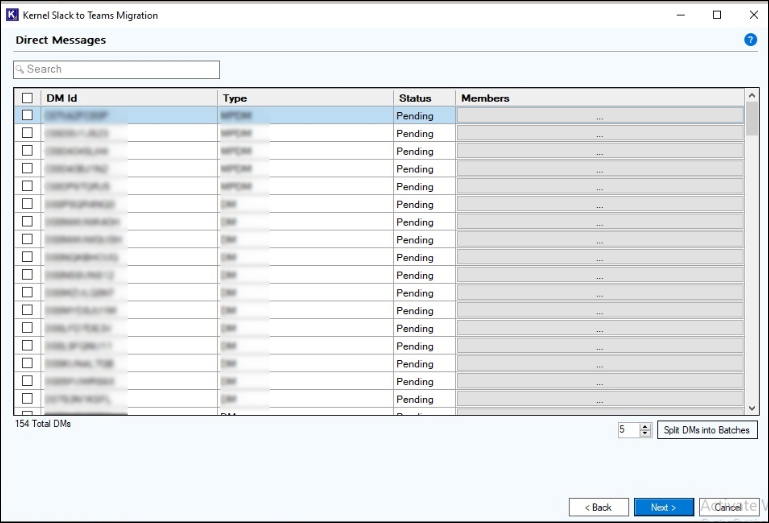Check the box of the highlighted blue row
The image size is (769, 523).
click(x=27, y=115)
